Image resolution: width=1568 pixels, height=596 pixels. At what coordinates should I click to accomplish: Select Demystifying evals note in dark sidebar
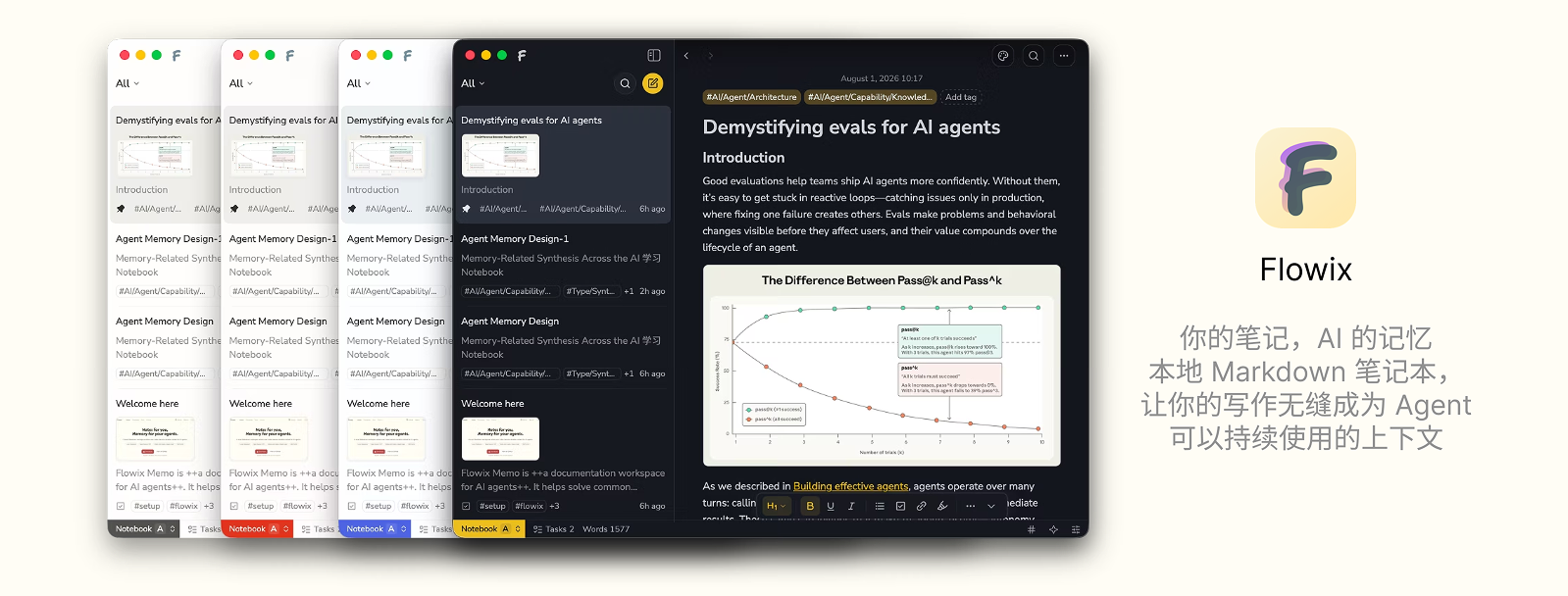point(563,165)
